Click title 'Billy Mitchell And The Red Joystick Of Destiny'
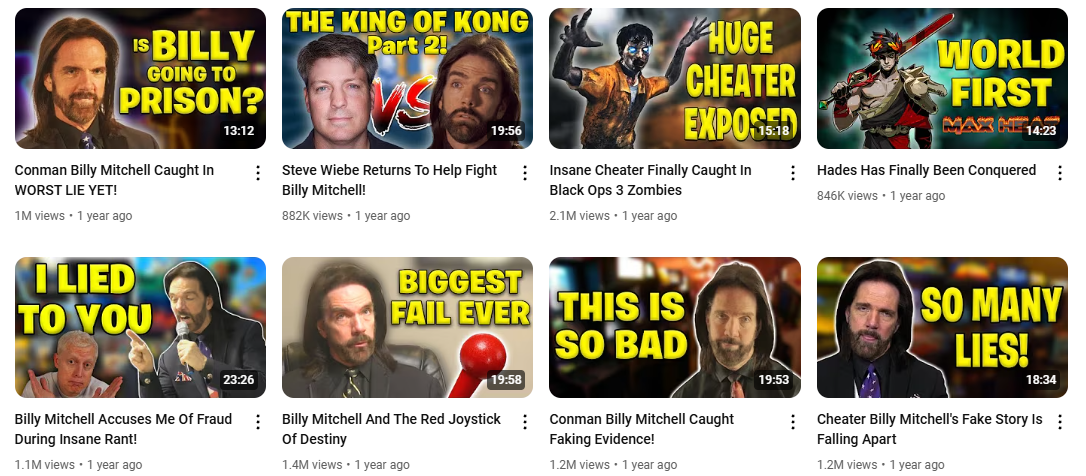This screenshot has width=1086, height=476. tap(391, 429)
